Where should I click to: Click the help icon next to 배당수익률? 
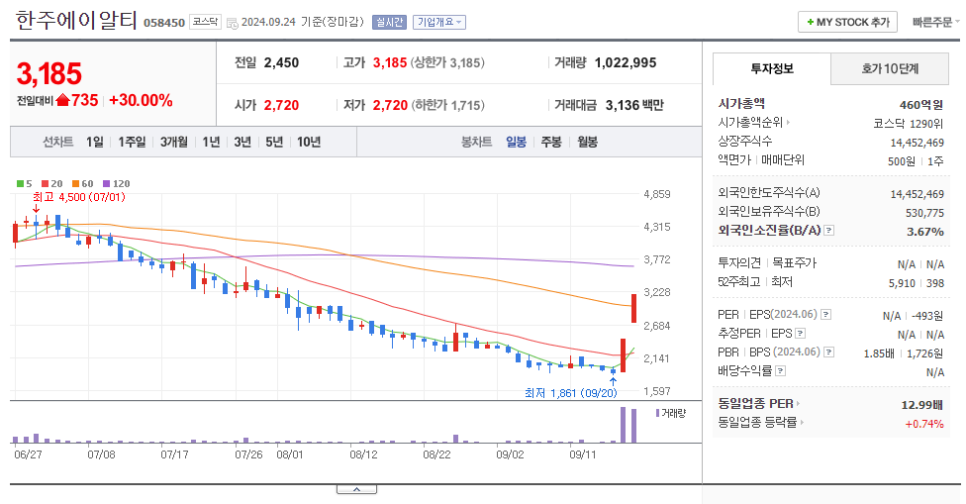pos(781,371)
